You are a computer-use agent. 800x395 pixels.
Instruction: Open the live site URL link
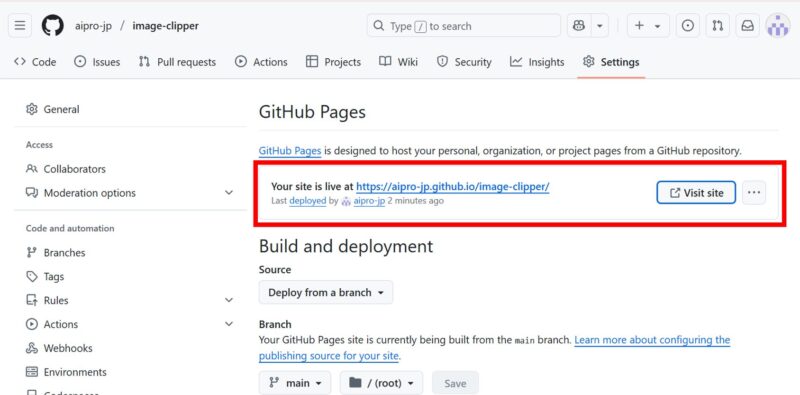coord(453,187)
